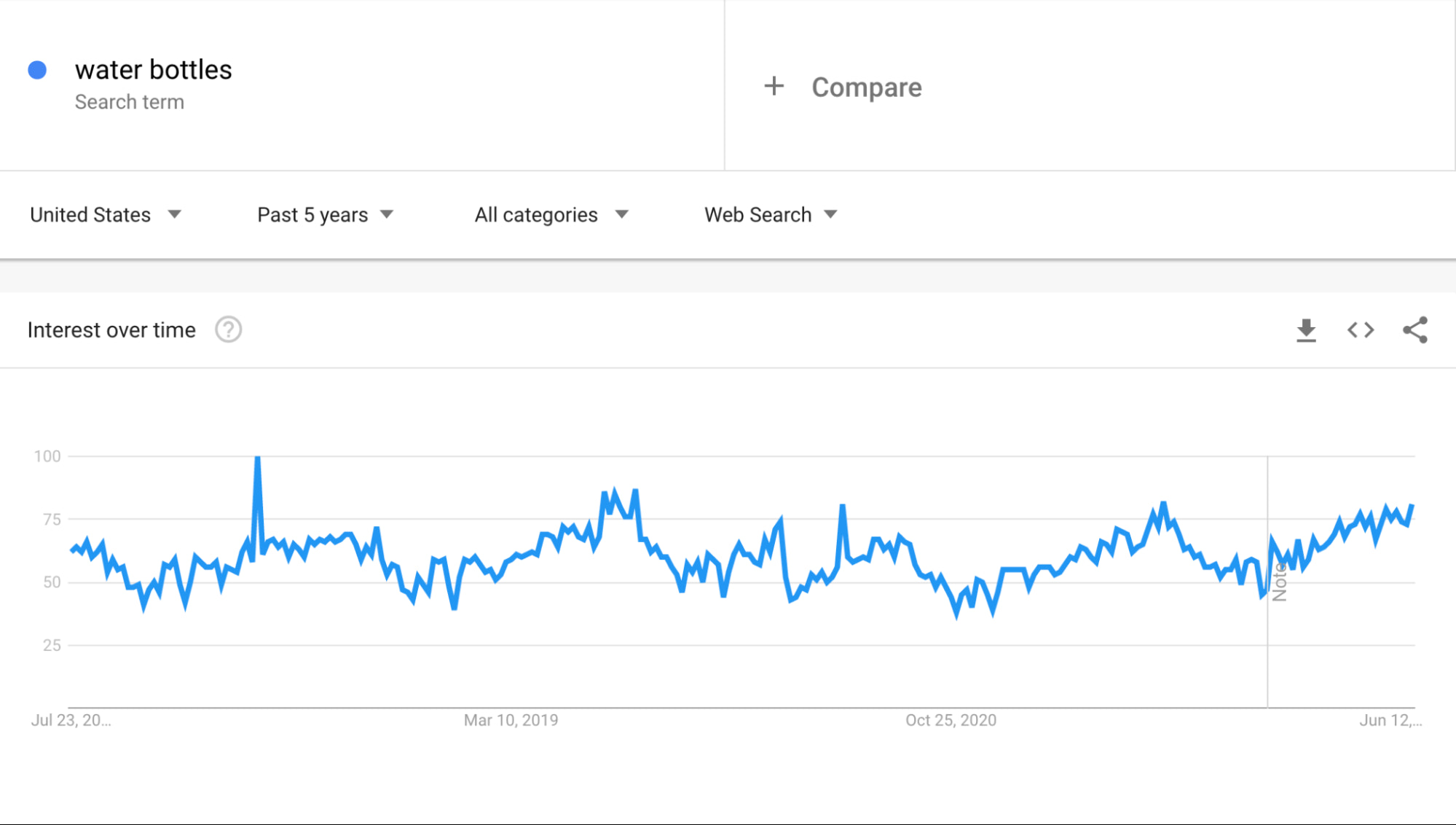Open the Interest over time help tooltip

click(x=228, y=330)
